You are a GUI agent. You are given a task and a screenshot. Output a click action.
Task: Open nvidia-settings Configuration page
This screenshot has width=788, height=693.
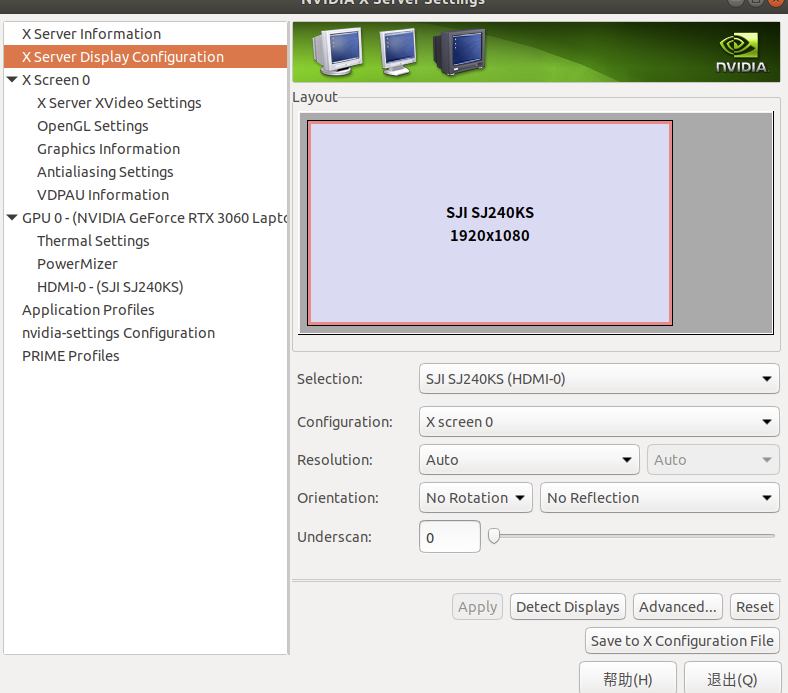(119, 333)
